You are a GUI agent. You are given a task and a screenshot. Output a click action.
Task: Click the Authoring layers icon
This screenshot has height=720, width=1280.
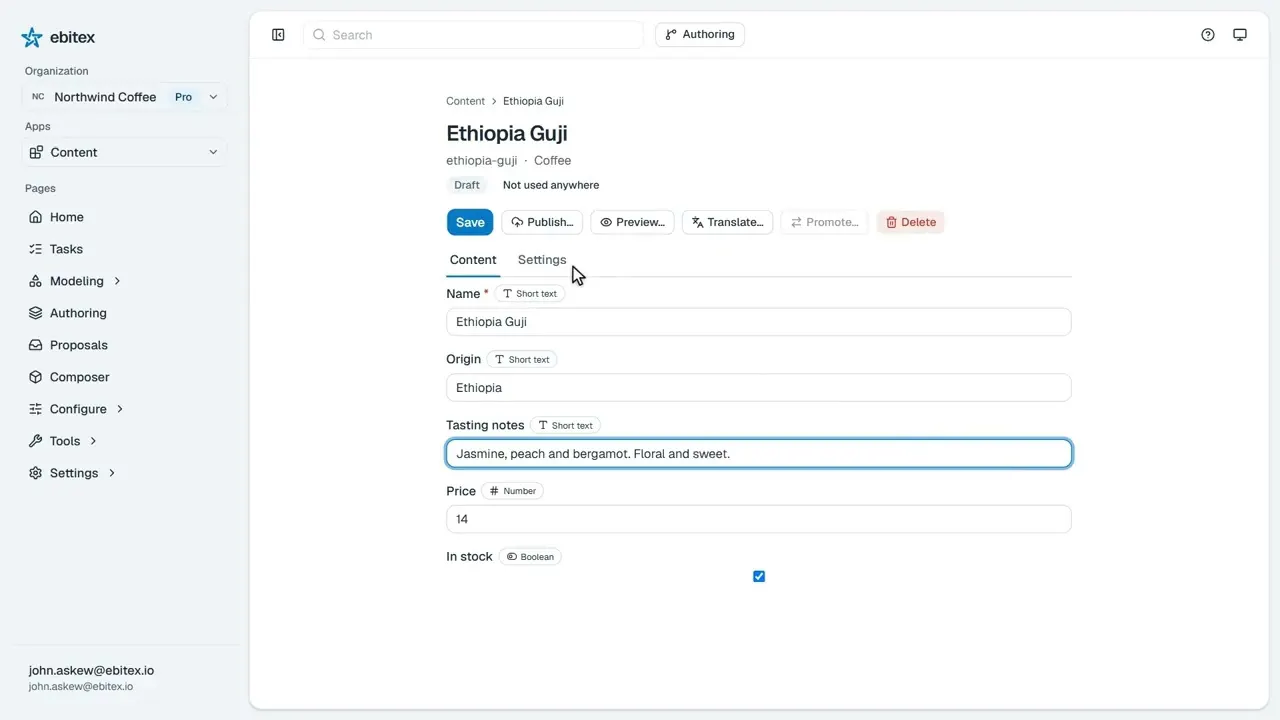tap(36, 313)
